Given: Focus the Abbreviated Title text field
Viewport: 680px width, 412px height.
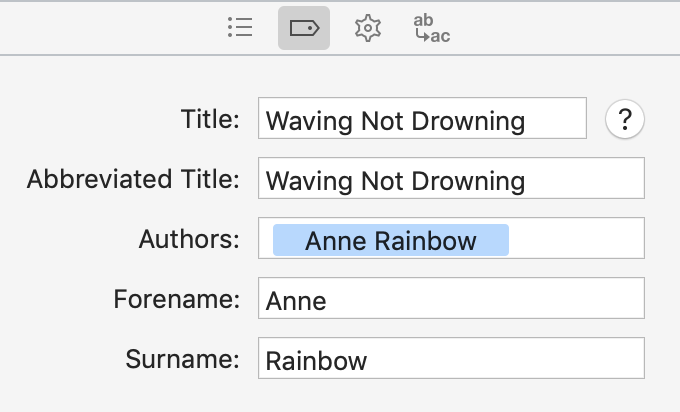Looking at the screenshot, I should (x=451, y=178).
